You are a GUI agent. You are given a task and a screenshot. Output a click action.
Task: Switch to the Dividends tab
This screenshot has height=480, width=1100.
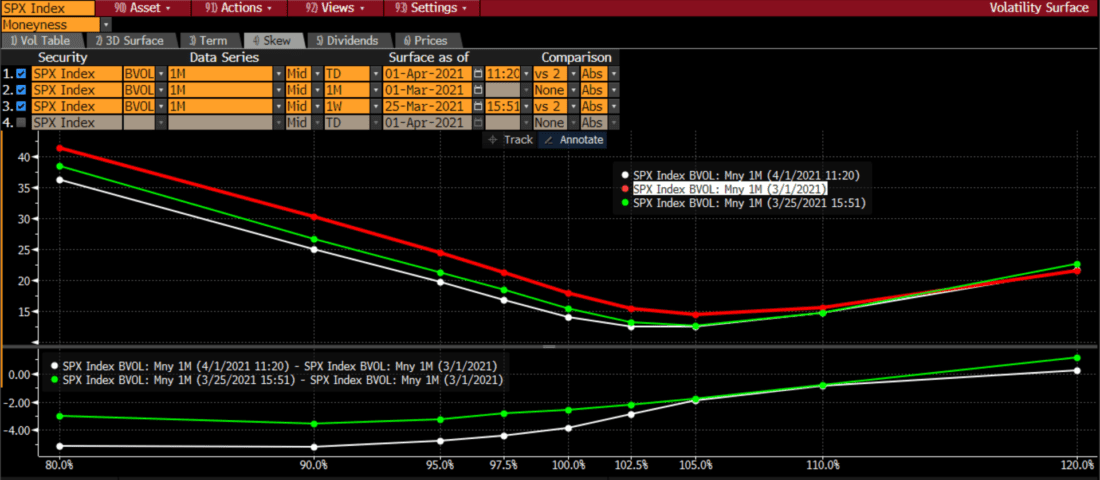(347, 41)
